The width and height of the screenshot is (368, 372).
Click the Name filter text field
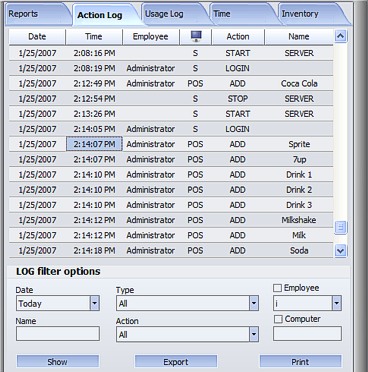[x=58, y=334]
